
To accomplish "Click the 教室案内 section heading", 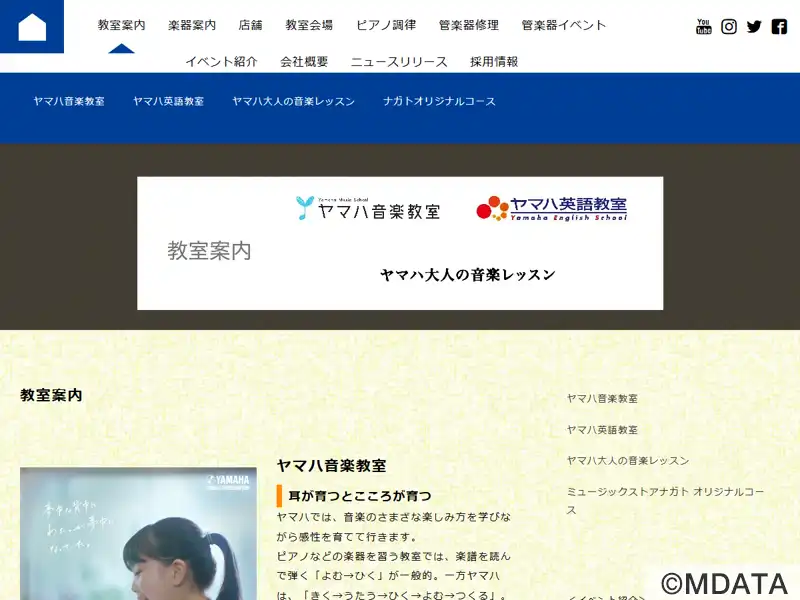I will (51, 395).
